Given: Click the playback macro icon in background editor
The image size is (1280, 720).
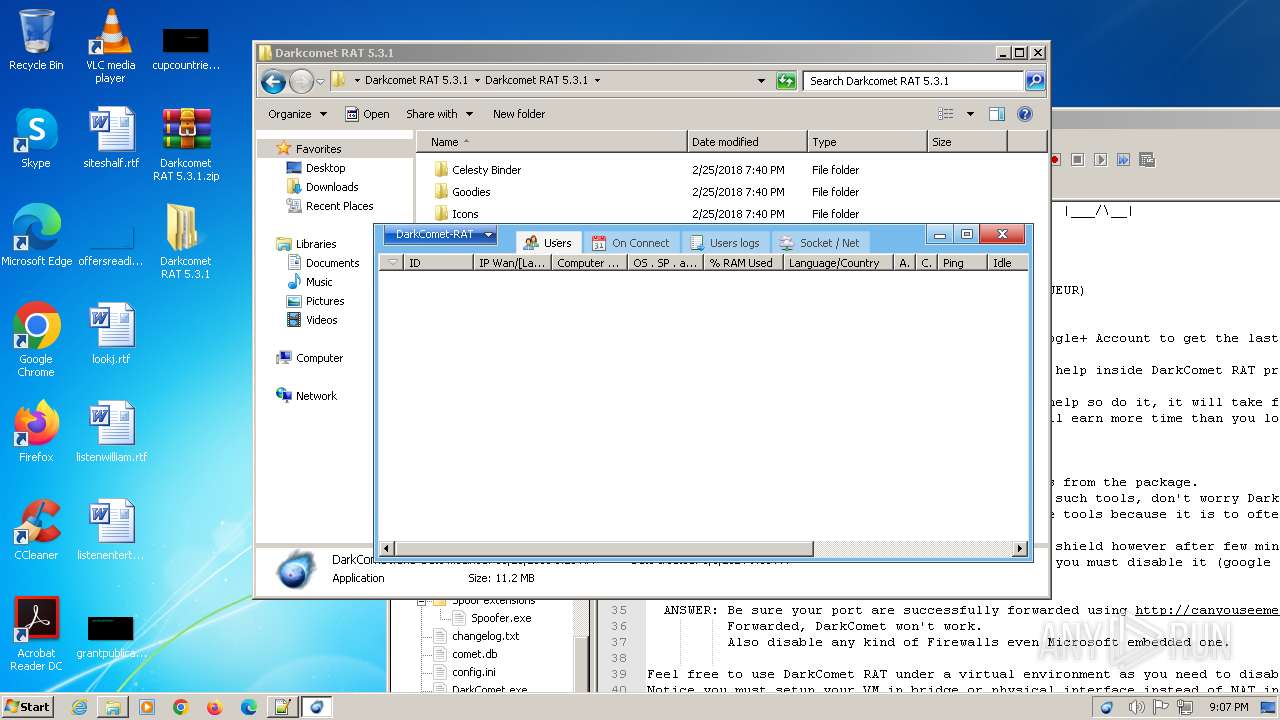Looking at the screenshot, I should point(1100,159).
